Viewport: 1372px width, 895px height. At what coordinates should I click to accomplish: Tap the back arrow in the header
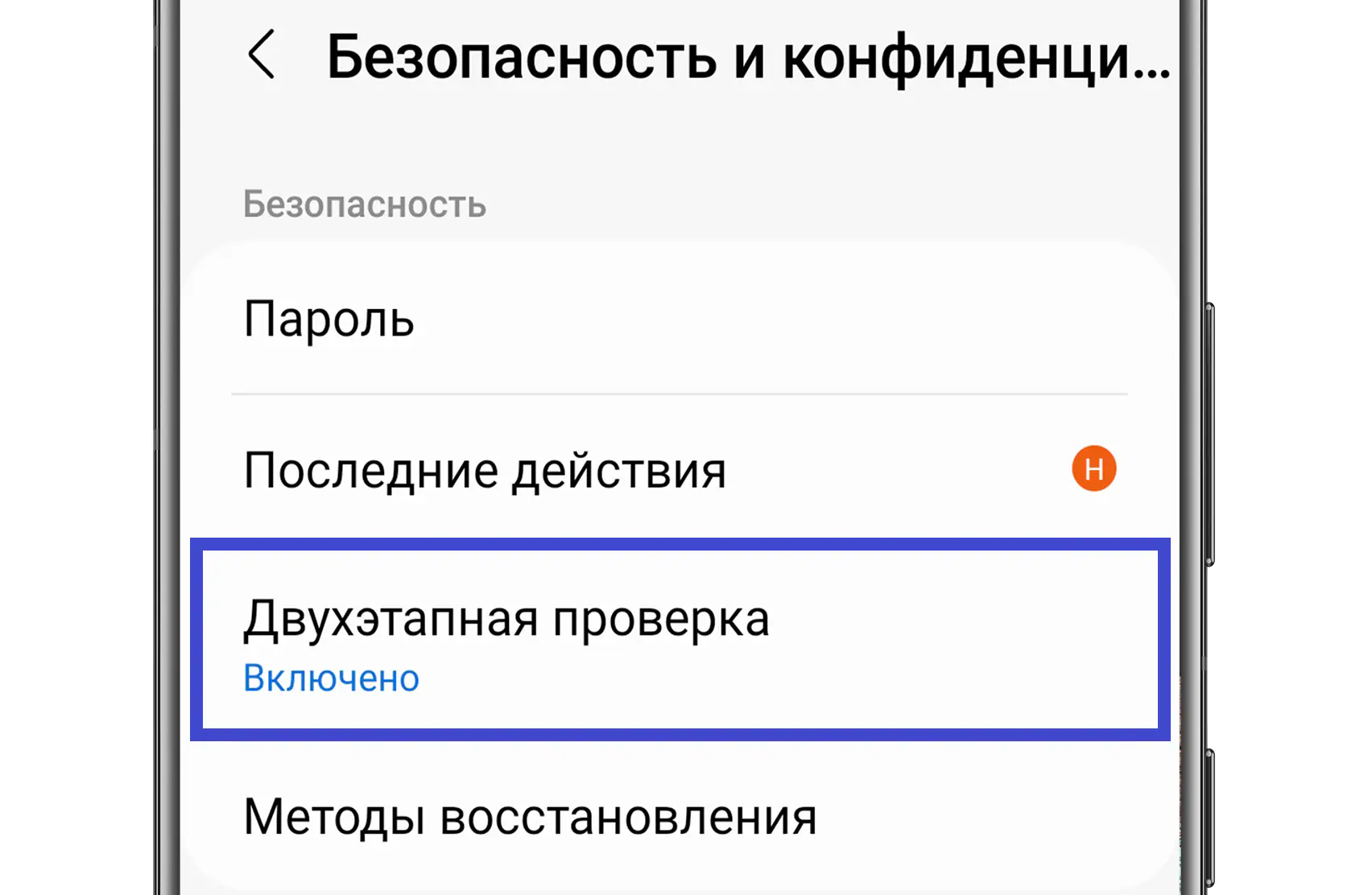coord(262,55)
